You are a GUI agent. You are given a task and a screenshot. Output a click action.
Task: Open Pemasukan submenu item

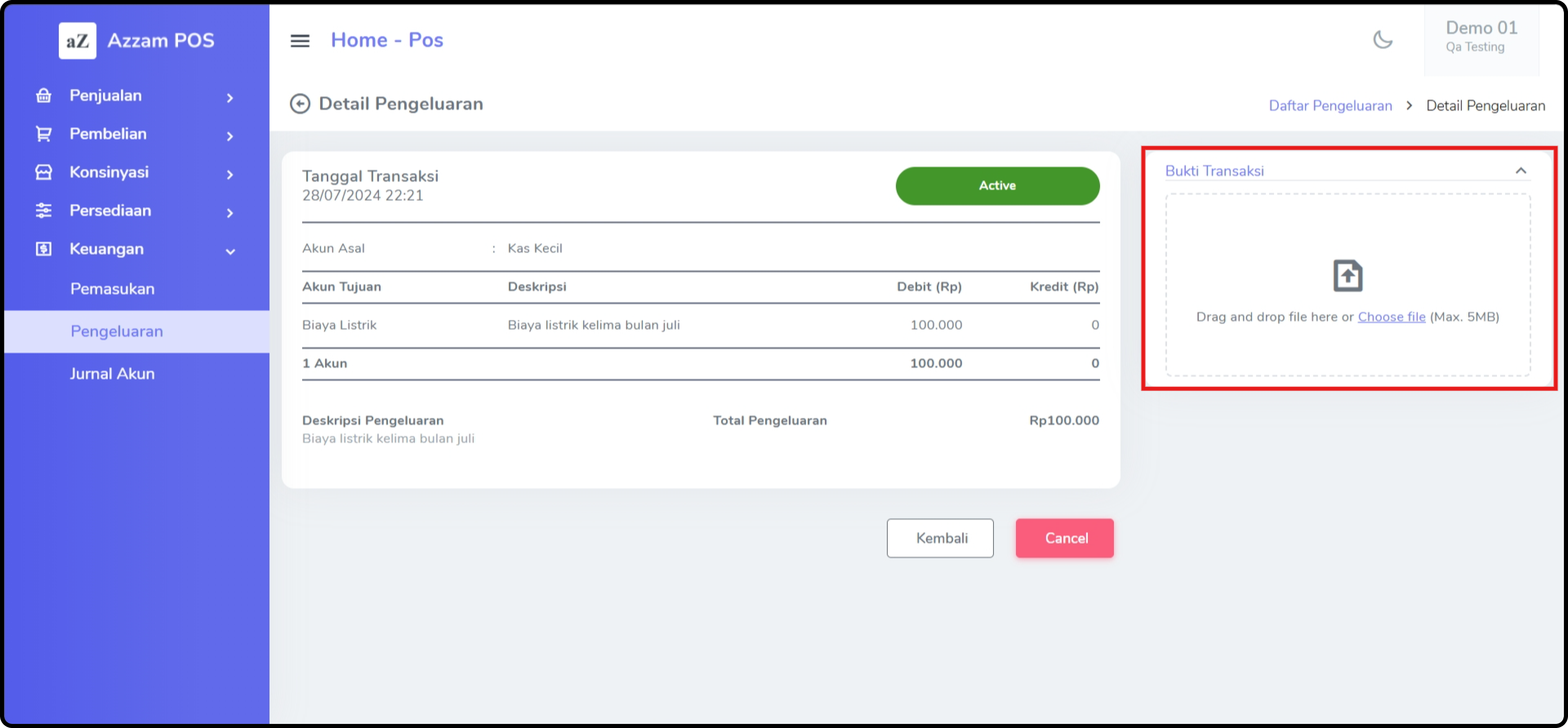tap(113, 289)
